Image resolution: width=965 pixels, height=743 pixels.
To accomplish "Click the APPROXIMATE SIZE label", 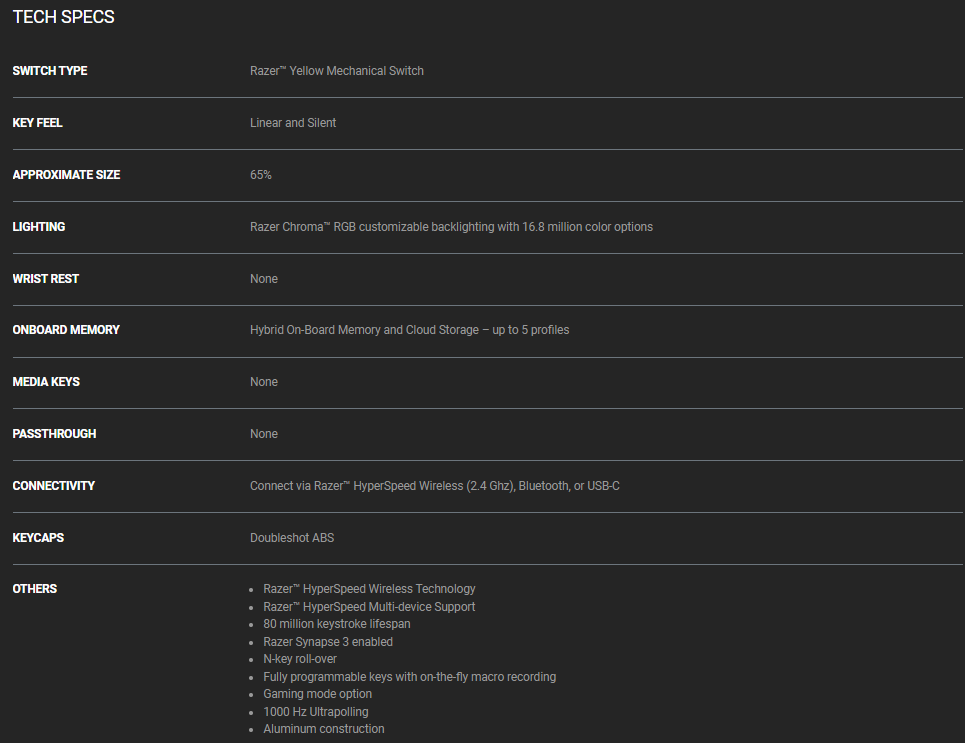I will click(66, 175).
